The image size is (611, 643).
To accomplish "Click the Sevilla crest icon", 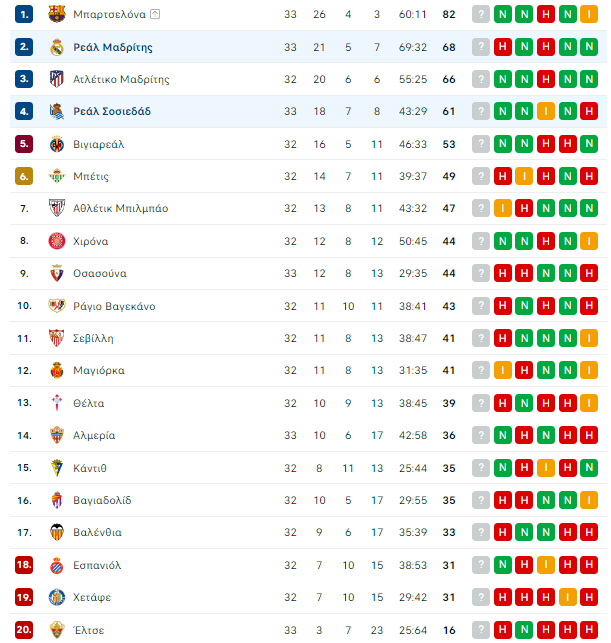I will [57, 338].
